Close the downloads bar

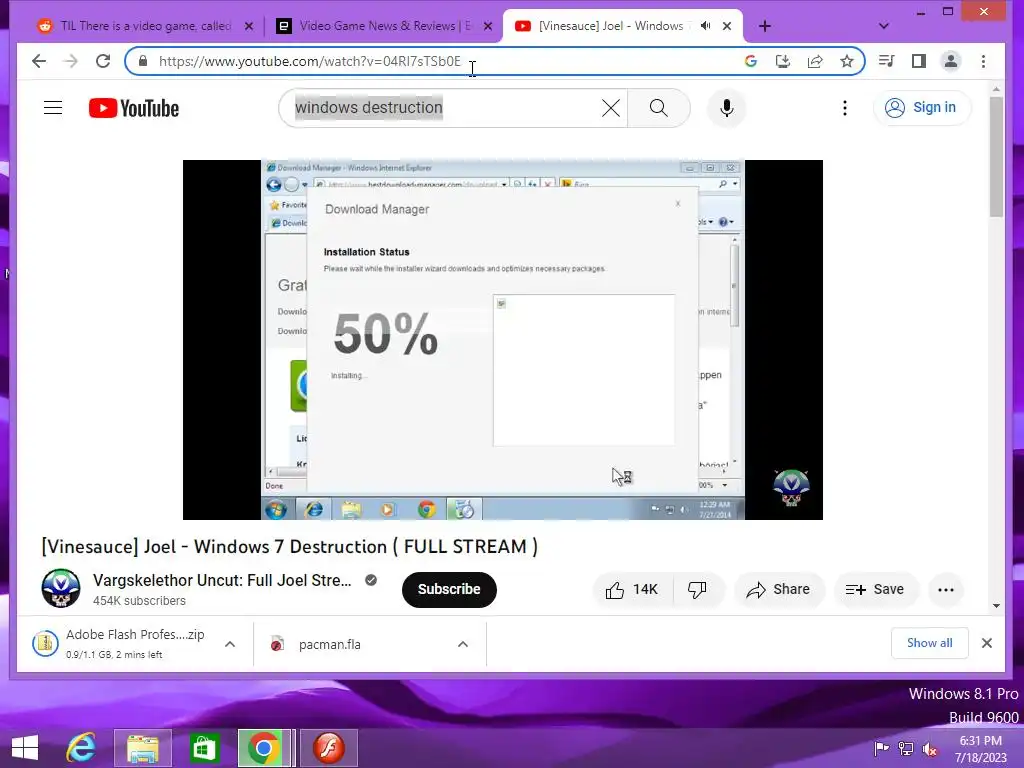[x=987, y=643]
